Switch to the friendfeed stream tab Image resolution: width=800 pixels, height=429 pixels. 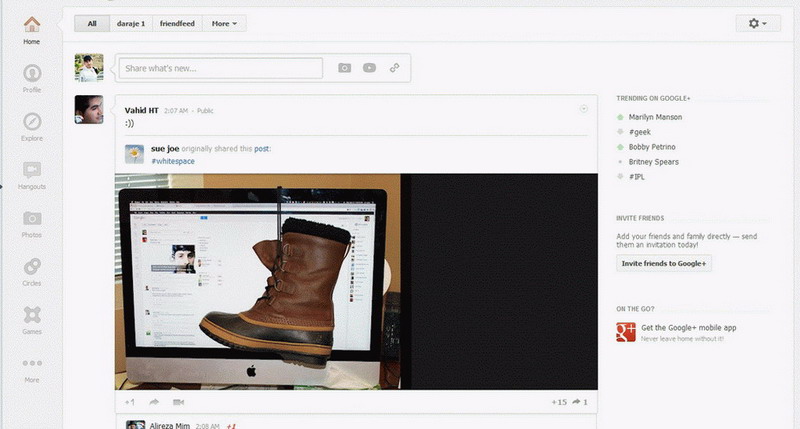tap(177, 23)
